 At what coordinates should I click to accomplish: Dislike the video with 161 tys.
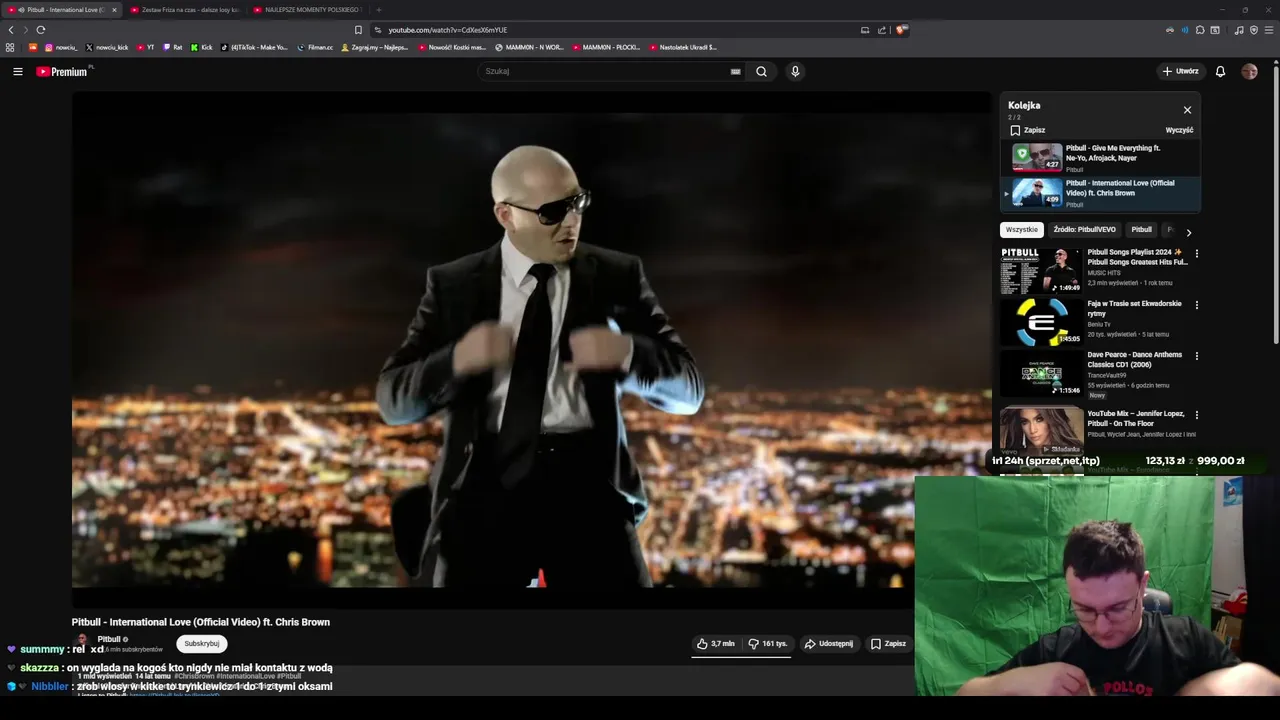pos(767,644)
